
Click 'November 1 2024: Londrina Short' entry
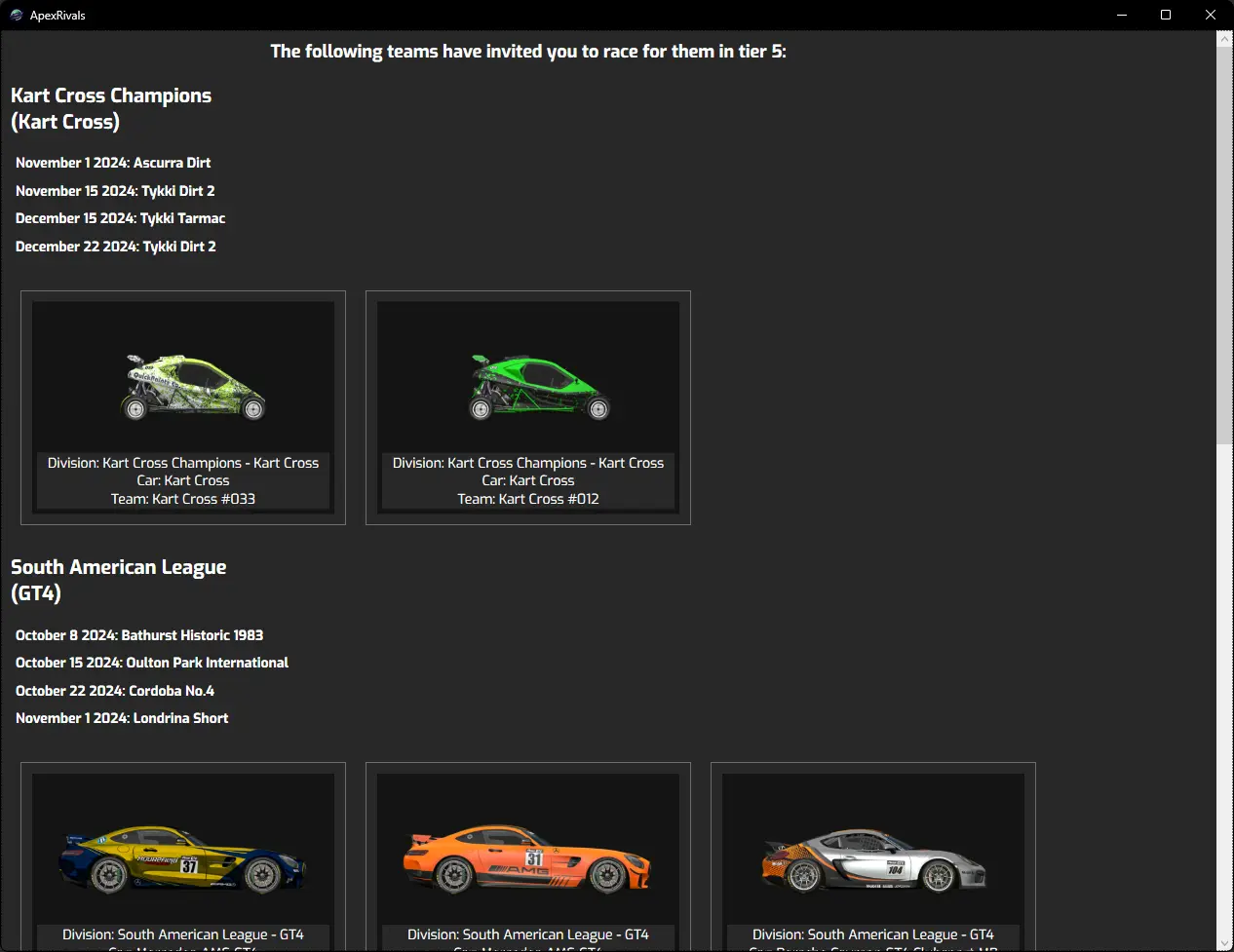(x=122, y=718)
